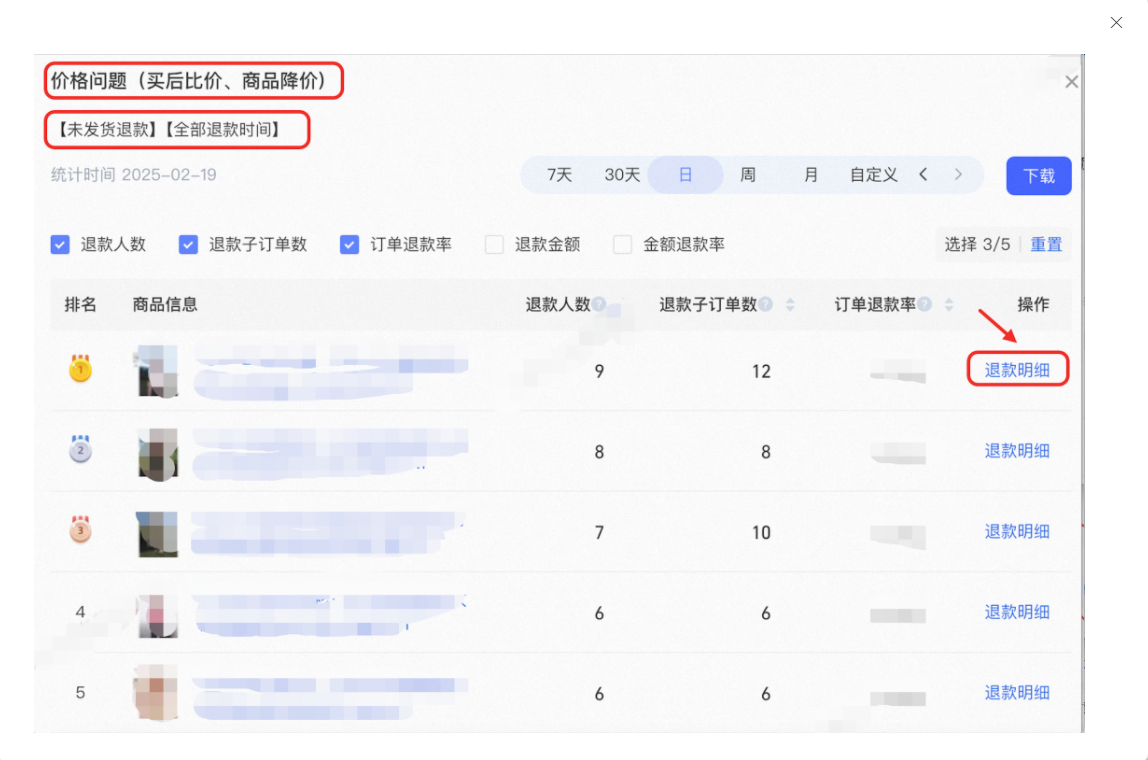This screenshot has width=1148, height=760.
Task: Click help icon beside 订单退款率 column header
Action: coord(925,304)
